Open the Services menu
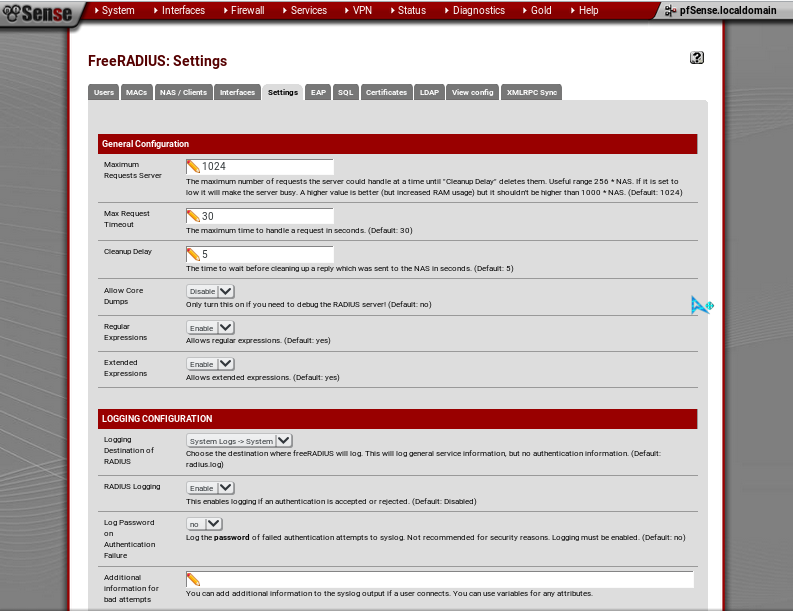The height and width of the screenshot is (611, 793). [x=305, y=10]
